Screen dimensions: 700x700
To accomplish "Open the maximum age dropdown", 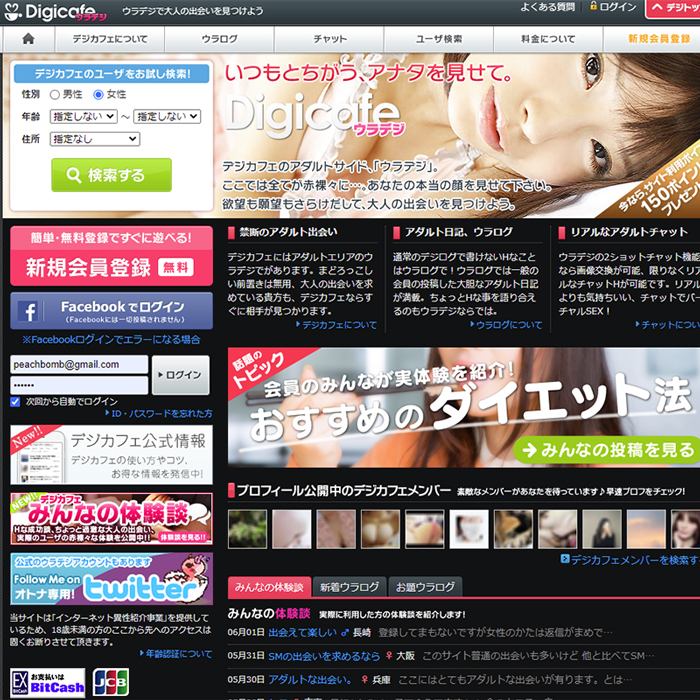I will tap(167, 117).
